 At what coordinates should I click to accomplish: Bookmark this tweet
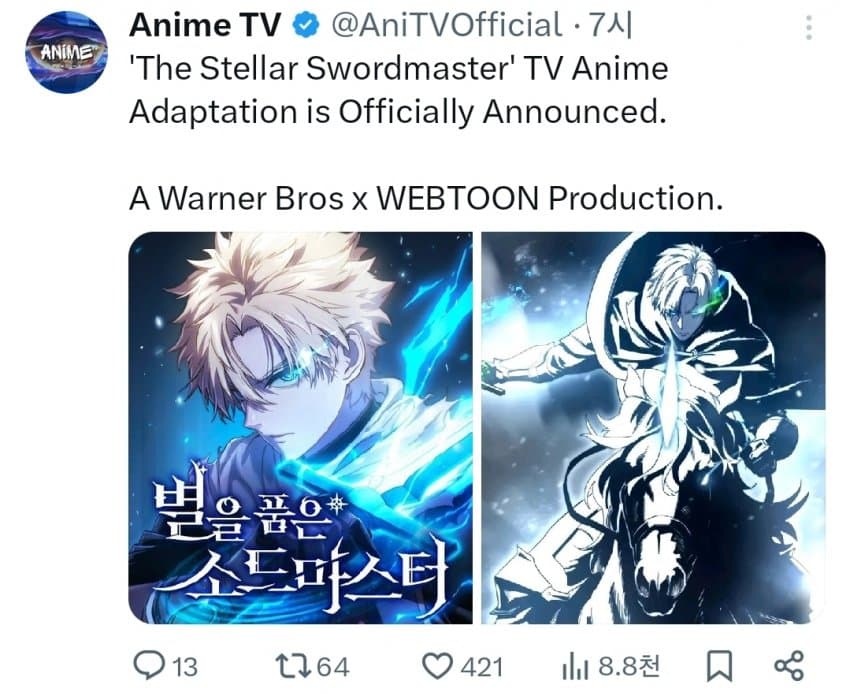[719, 666]
